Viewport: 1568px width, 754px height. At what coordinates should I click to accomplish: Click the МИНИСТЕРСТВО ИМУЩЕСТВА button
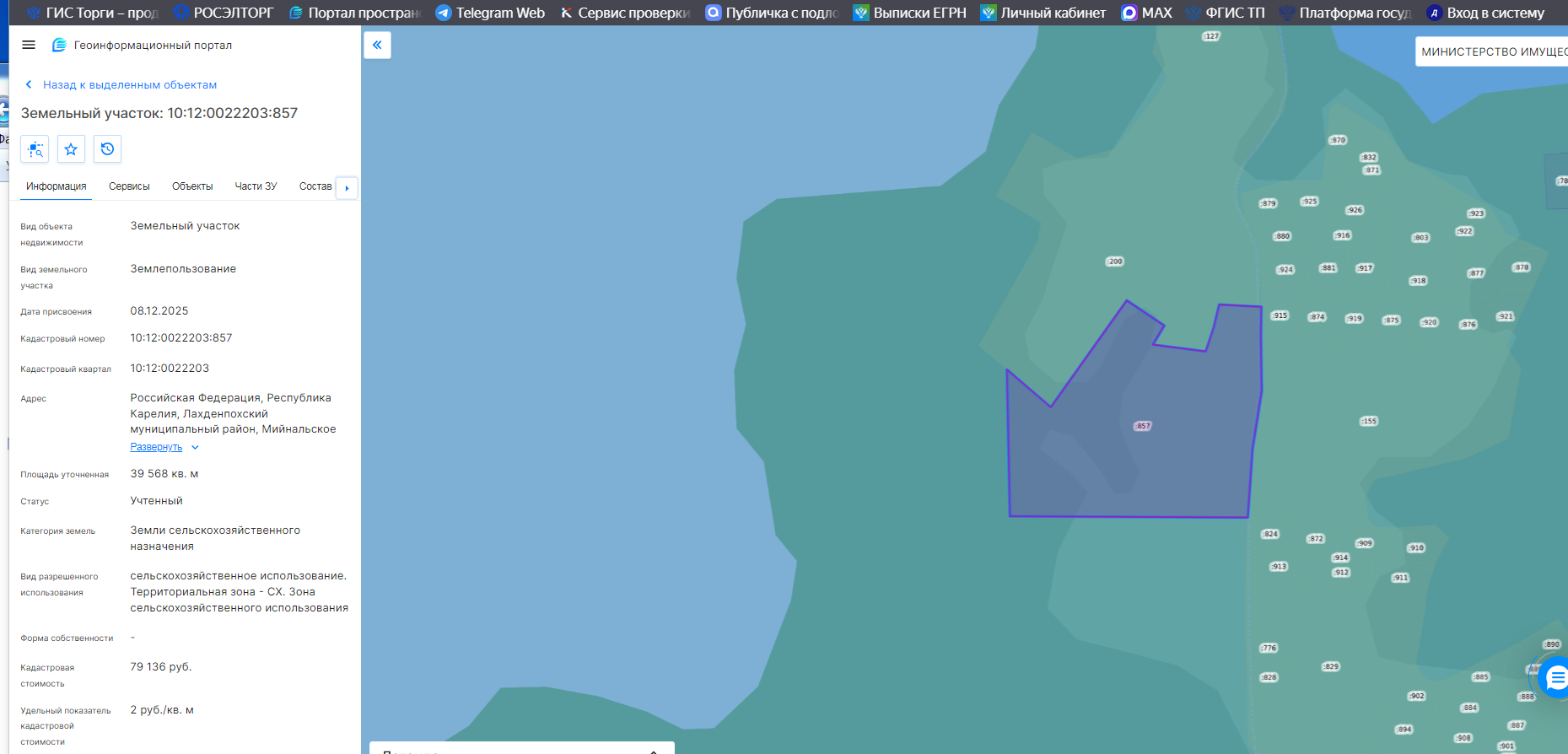point(1491,51)
